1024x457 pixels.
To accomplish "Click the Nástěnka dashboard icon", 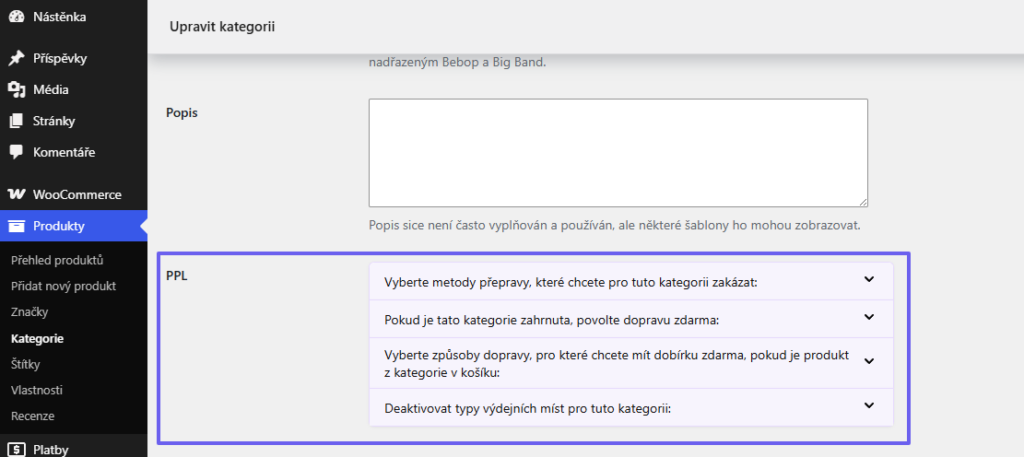I will tap(16, 17).
